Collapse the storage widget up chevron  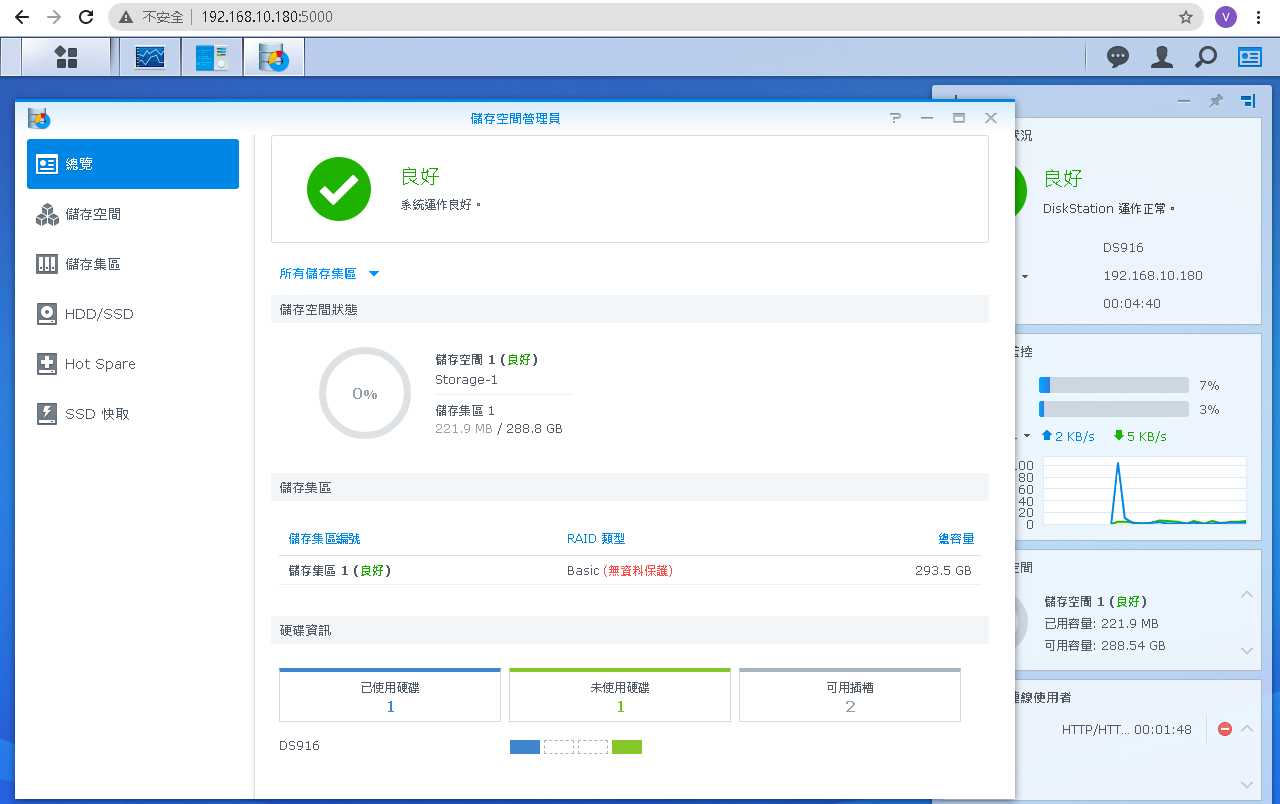(1247, 594)
